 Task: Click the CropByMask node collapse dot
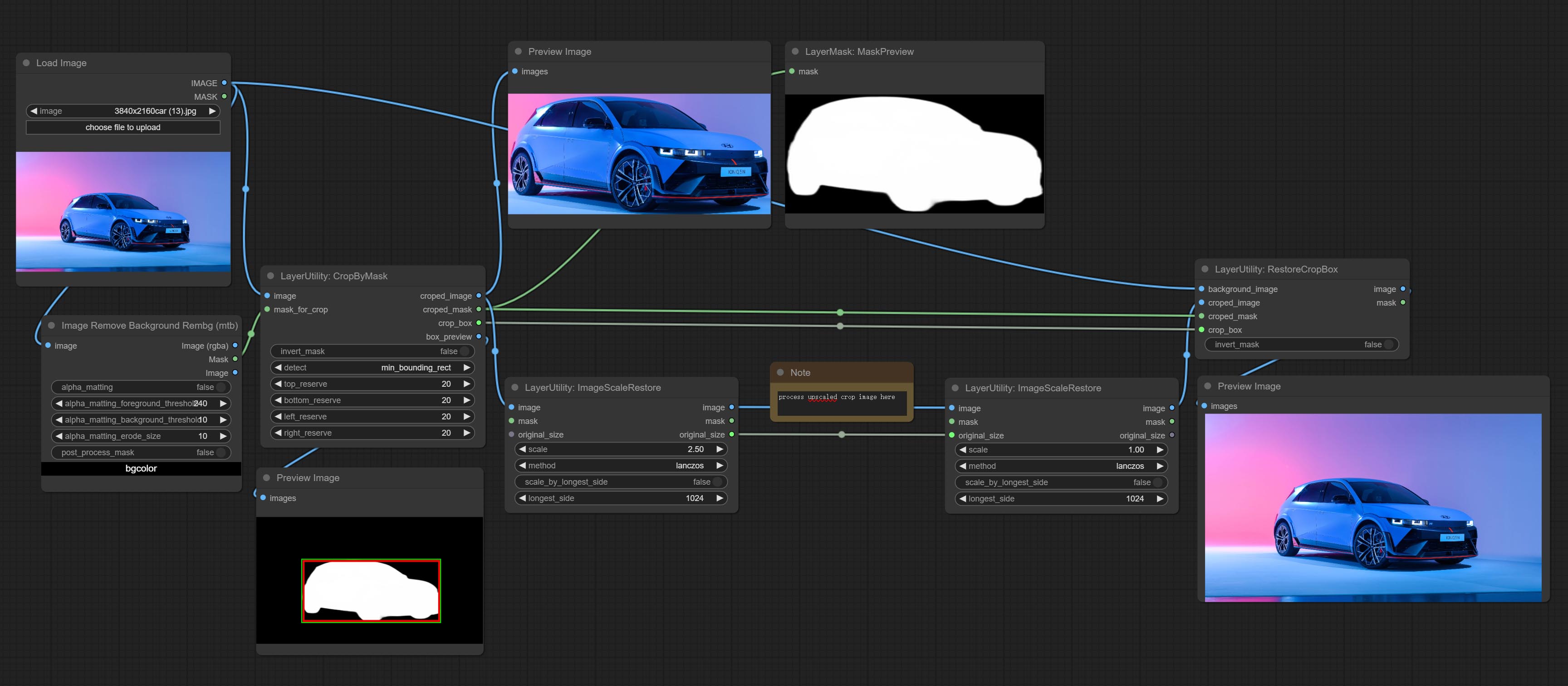click(x=270, y=276)
